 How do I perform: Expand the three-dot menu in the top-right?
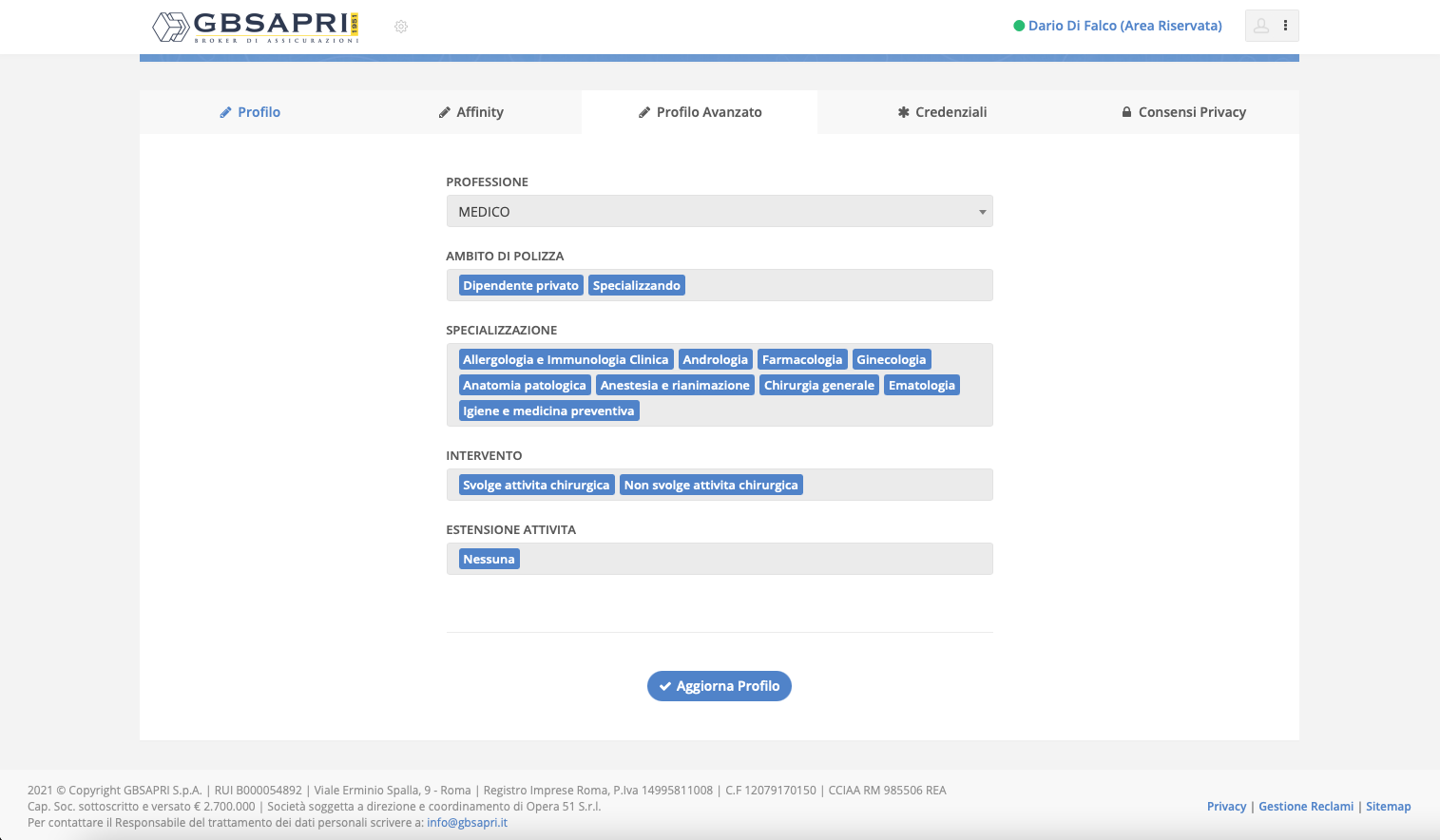[x=1284, y=26]
